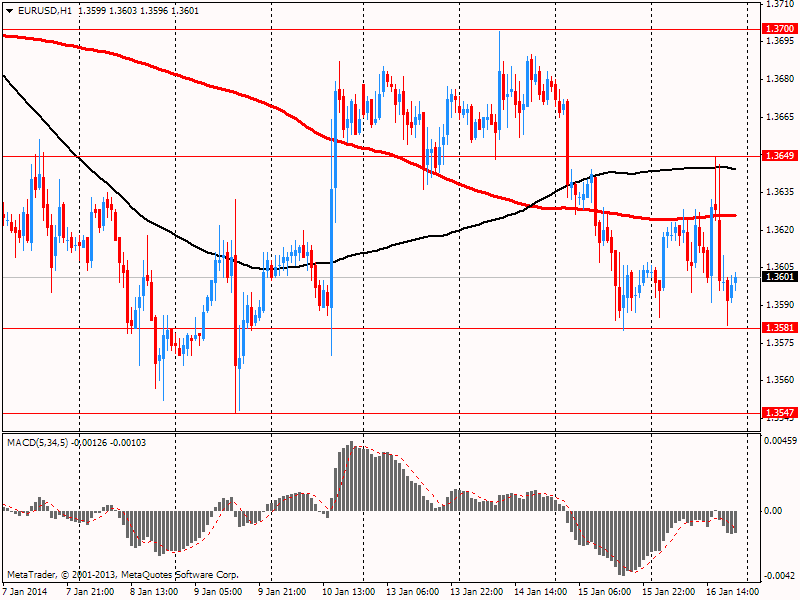Click the 0.00459 MACD scale value
The width and height of the screenshot is (800, 600).
coord(781,440)
